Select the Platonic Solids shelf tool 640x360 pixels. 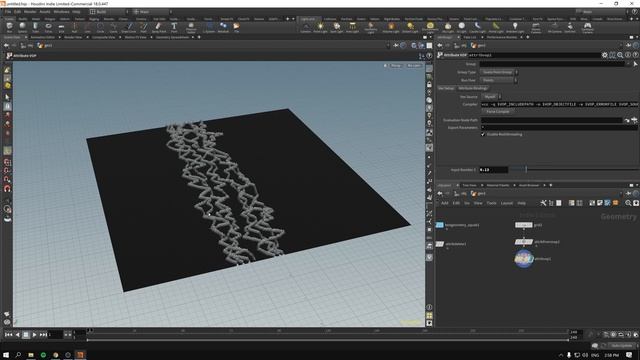coord(191,28)
